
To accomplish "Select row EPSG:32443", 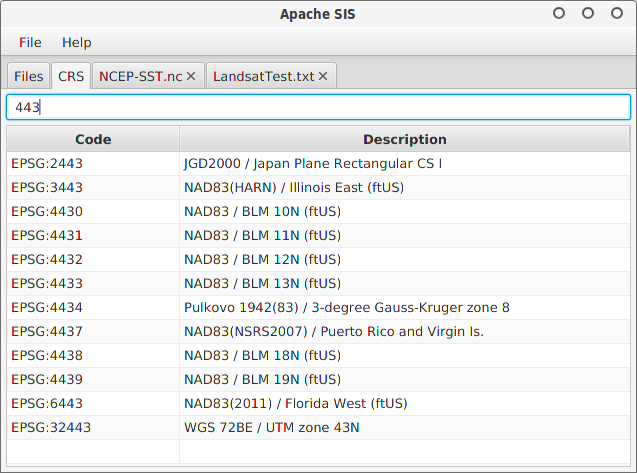I will click(318, 427).
